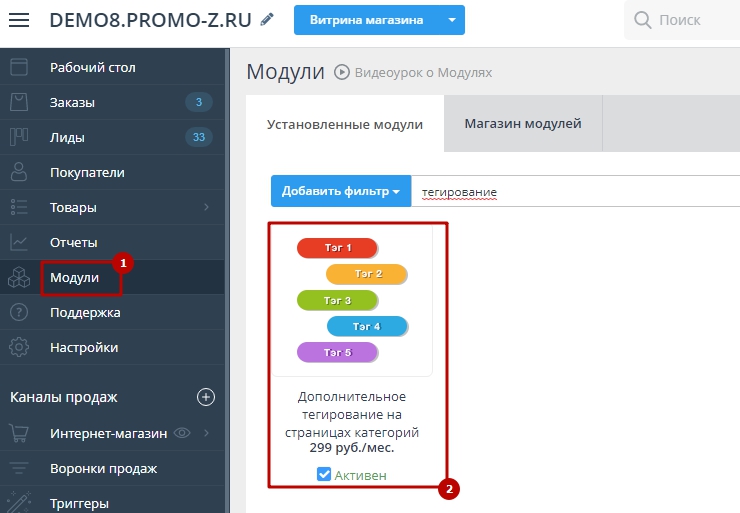Click the orders badge showing 3
This screenshot has height=513, width=740.
coord(199,102)
